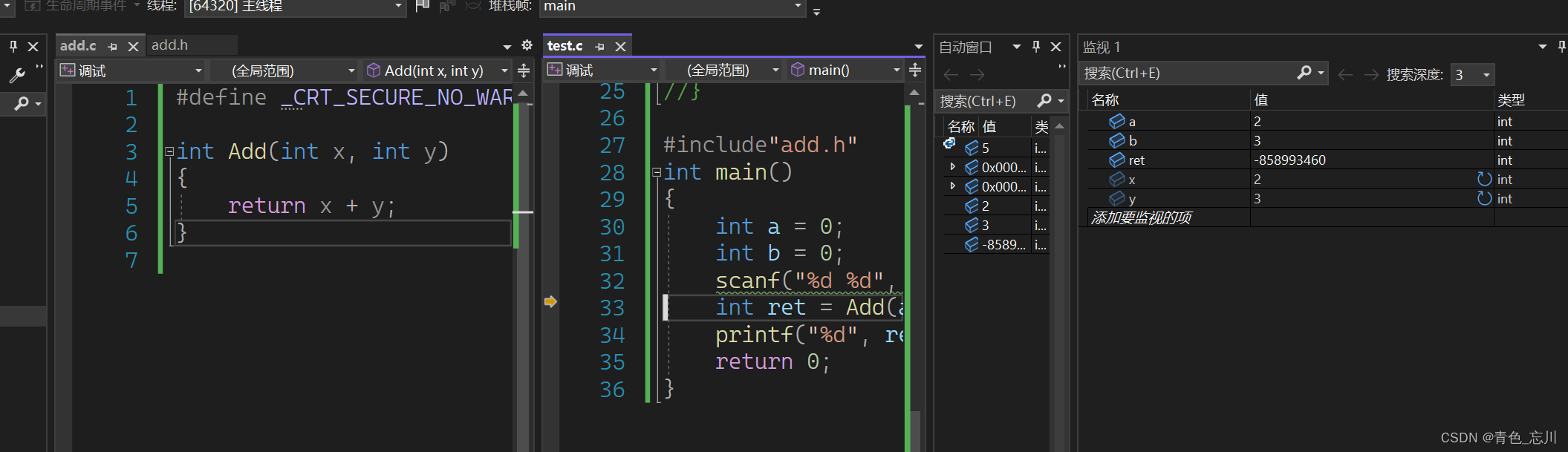Collapse the main function outline in test.c
The image size is (1568, 452).
[657, 172]
